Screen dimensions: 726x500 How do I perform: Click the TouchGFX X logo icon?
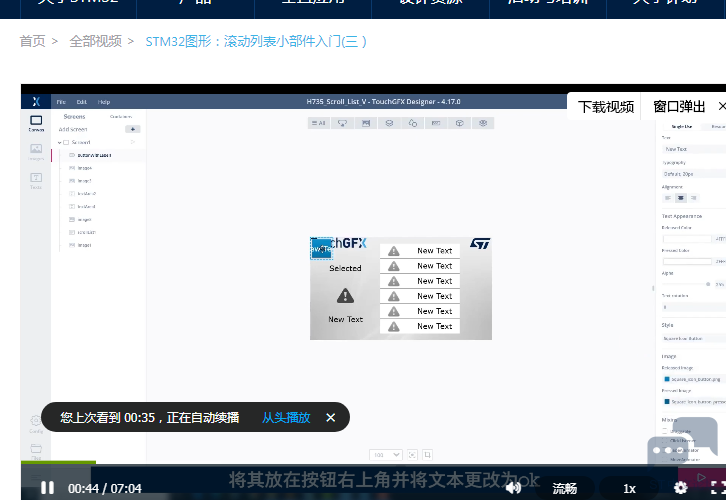pyautogui.click(x=36, y=101)
